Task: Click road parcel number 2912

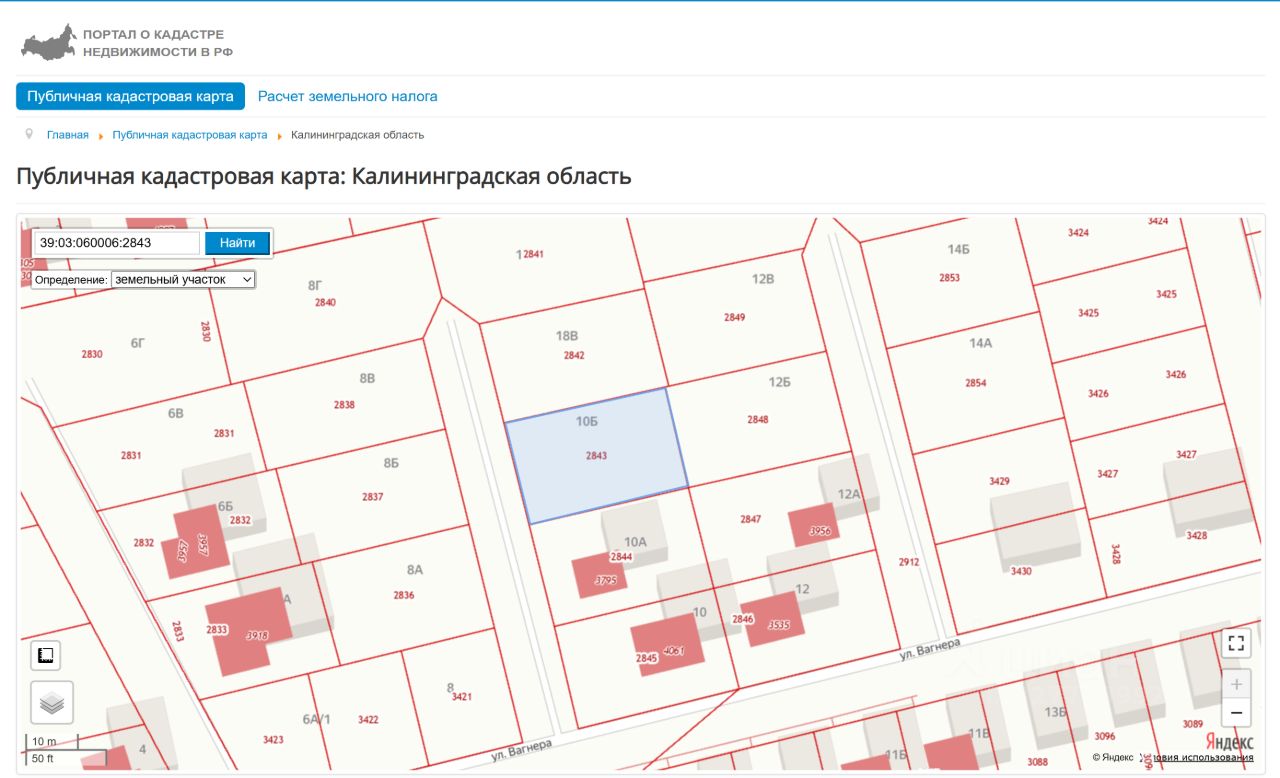Action: coord(909,562)
